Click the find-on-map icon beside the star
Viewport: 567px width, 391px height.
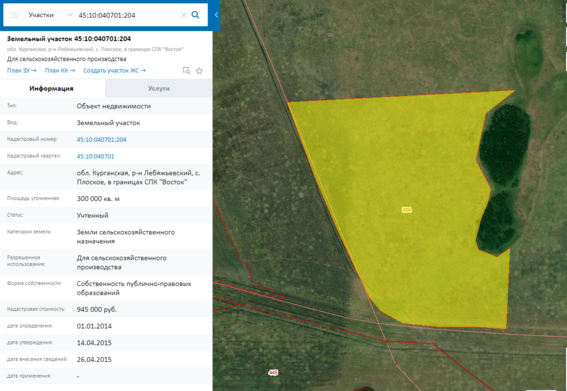186,71
